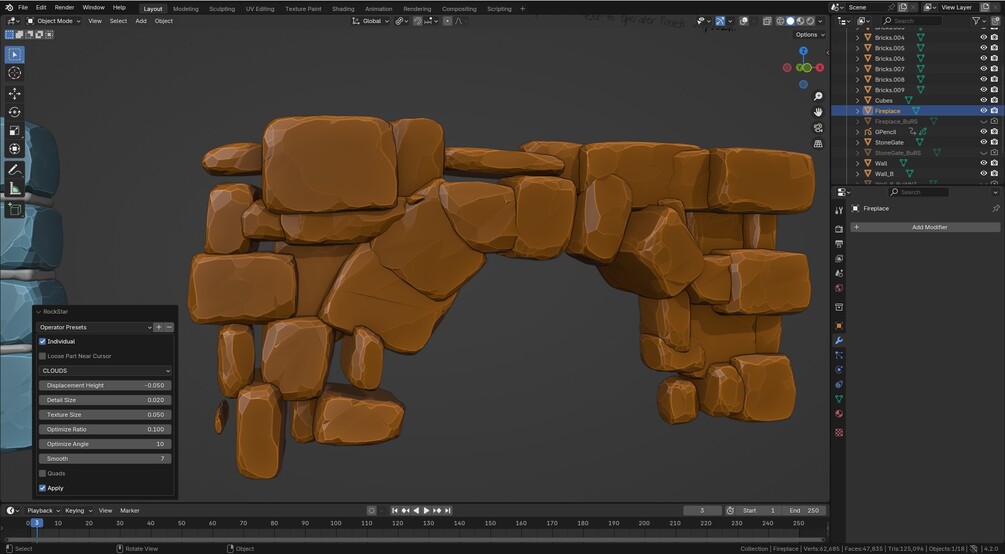Viewport: 1005px width, 554px height.
Task: Toggle the camera view icon in viewport
Action: point(818,128)
